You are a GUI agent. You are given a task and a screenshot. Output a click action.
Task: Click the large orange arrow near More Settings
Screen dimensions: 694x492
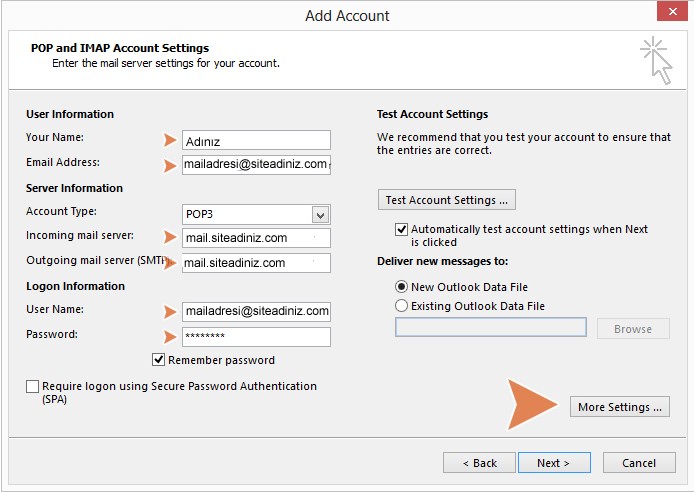click(x=532, y=404)
